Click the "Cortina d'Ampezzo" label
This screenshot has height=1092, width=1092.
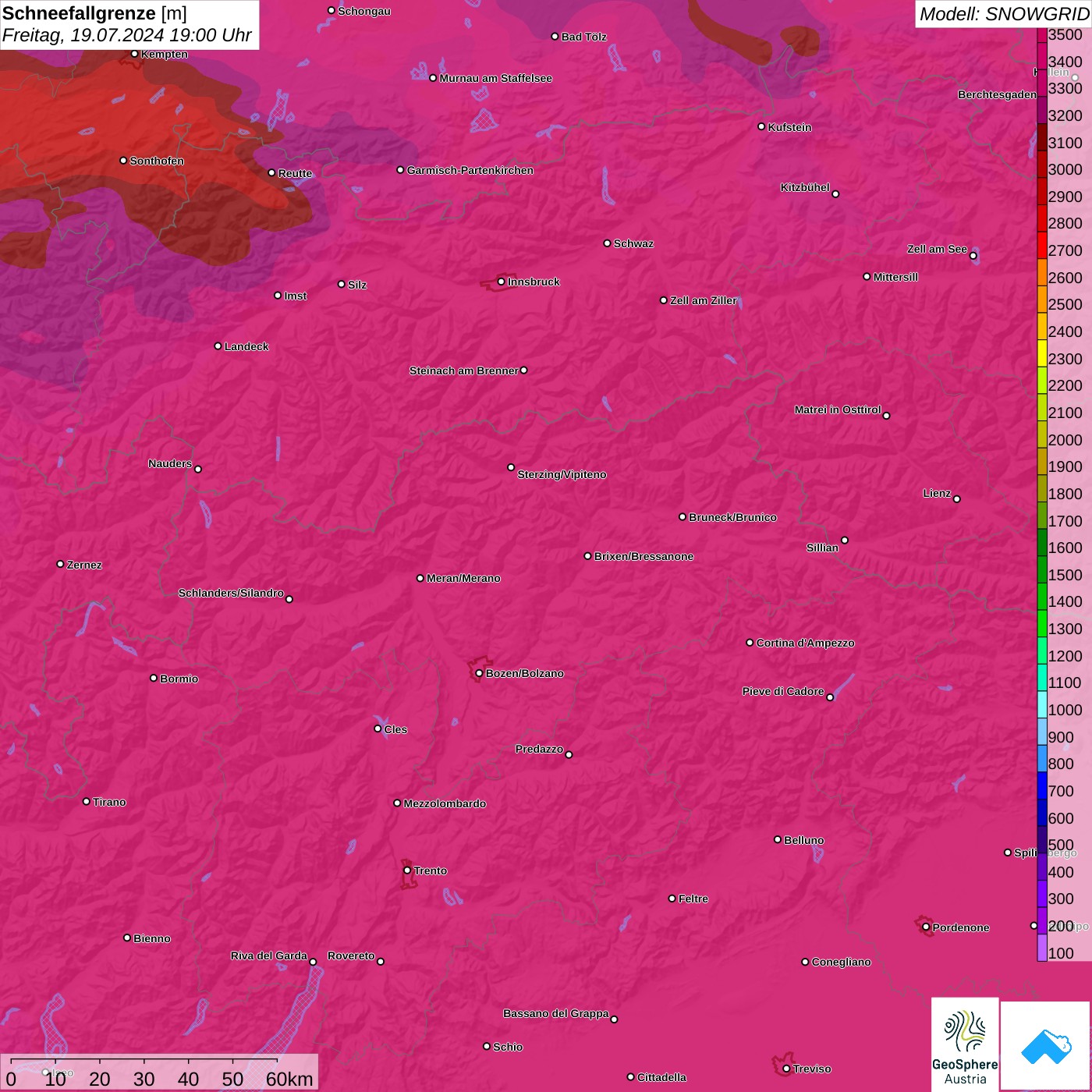(805, 643)
